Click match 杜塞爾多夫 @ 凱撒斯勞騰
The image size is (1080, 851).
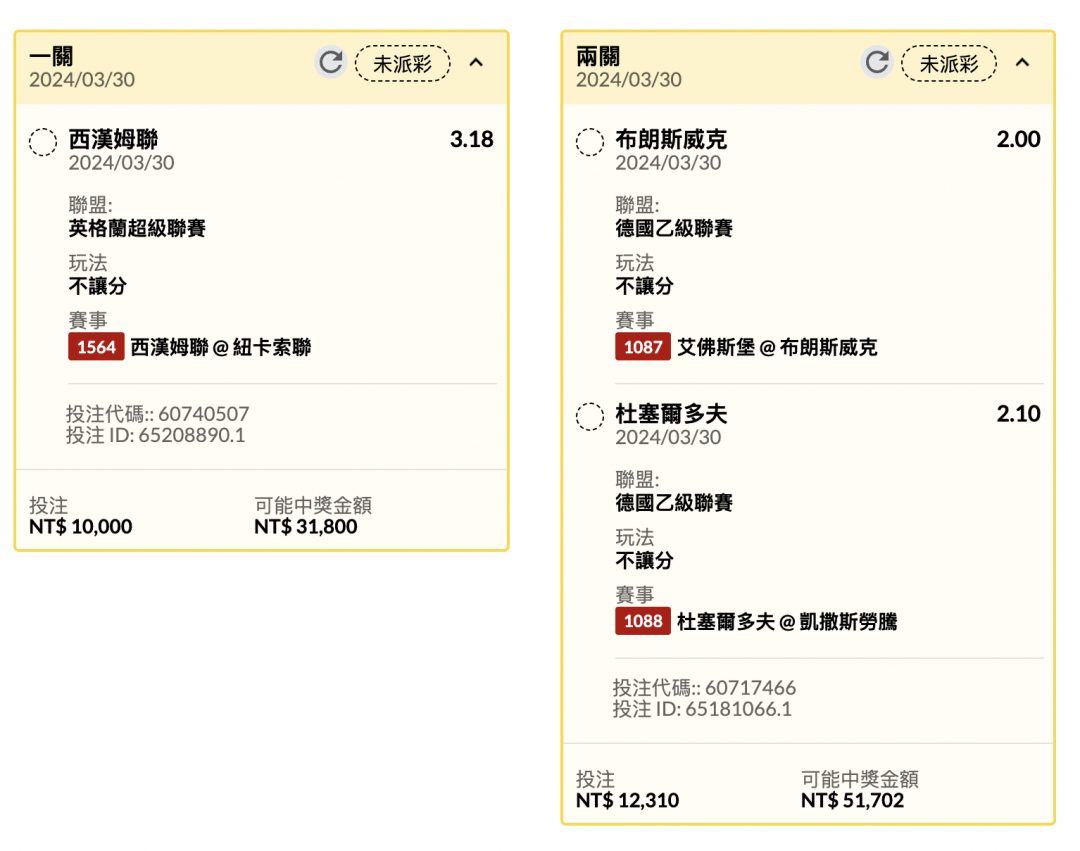[x=787, y=622]
